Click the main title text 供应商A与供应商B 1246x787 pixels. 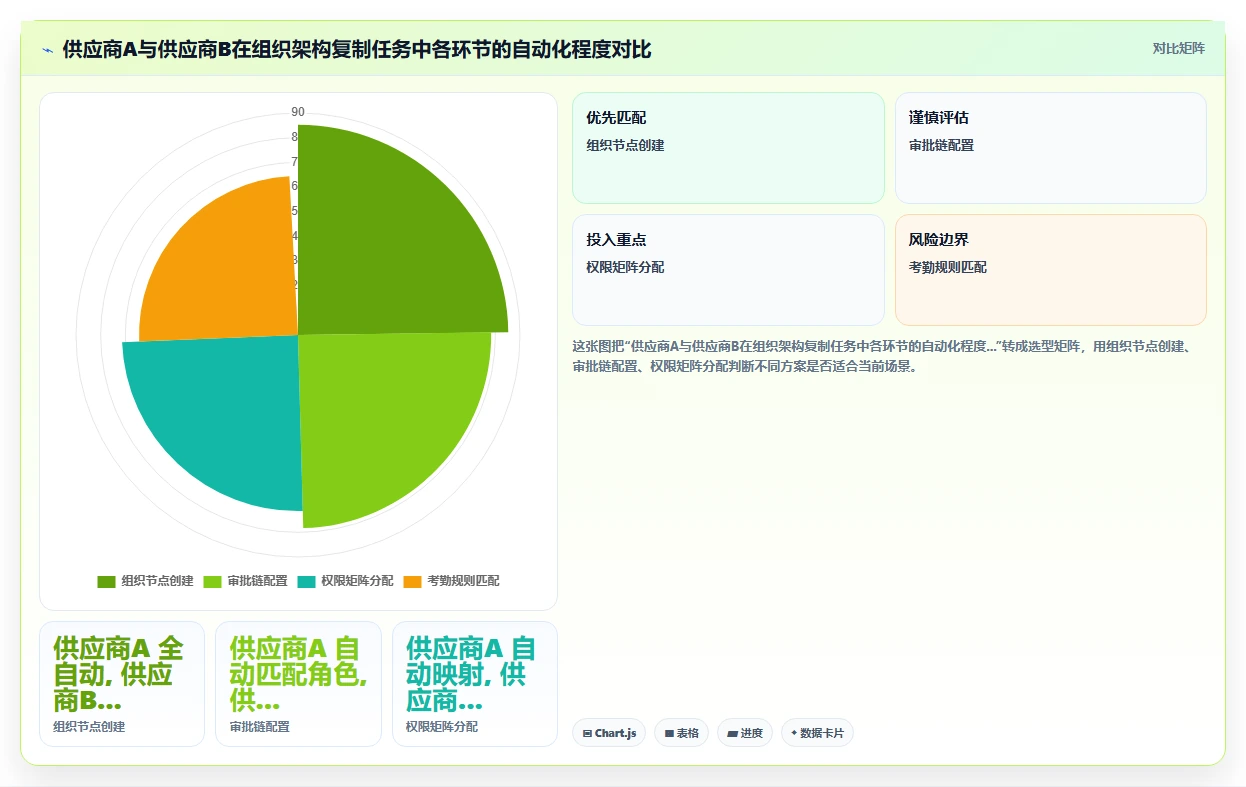point(357,50)
